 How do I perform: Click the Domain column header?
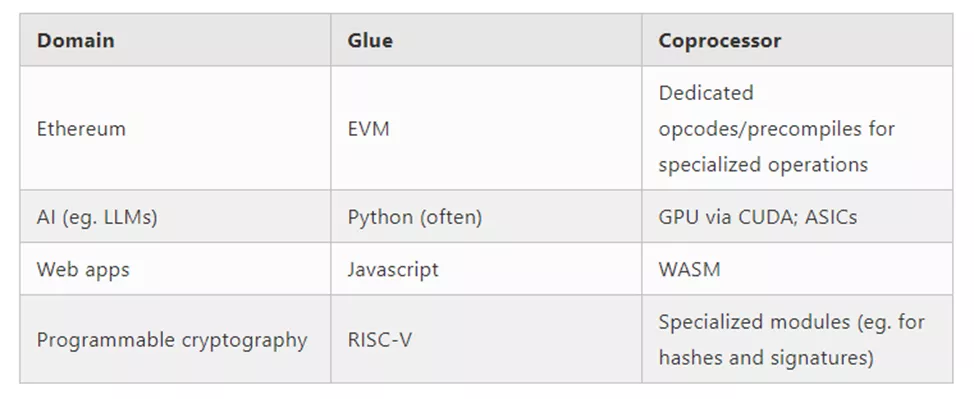pyautogui.click(x=175, y=40)
